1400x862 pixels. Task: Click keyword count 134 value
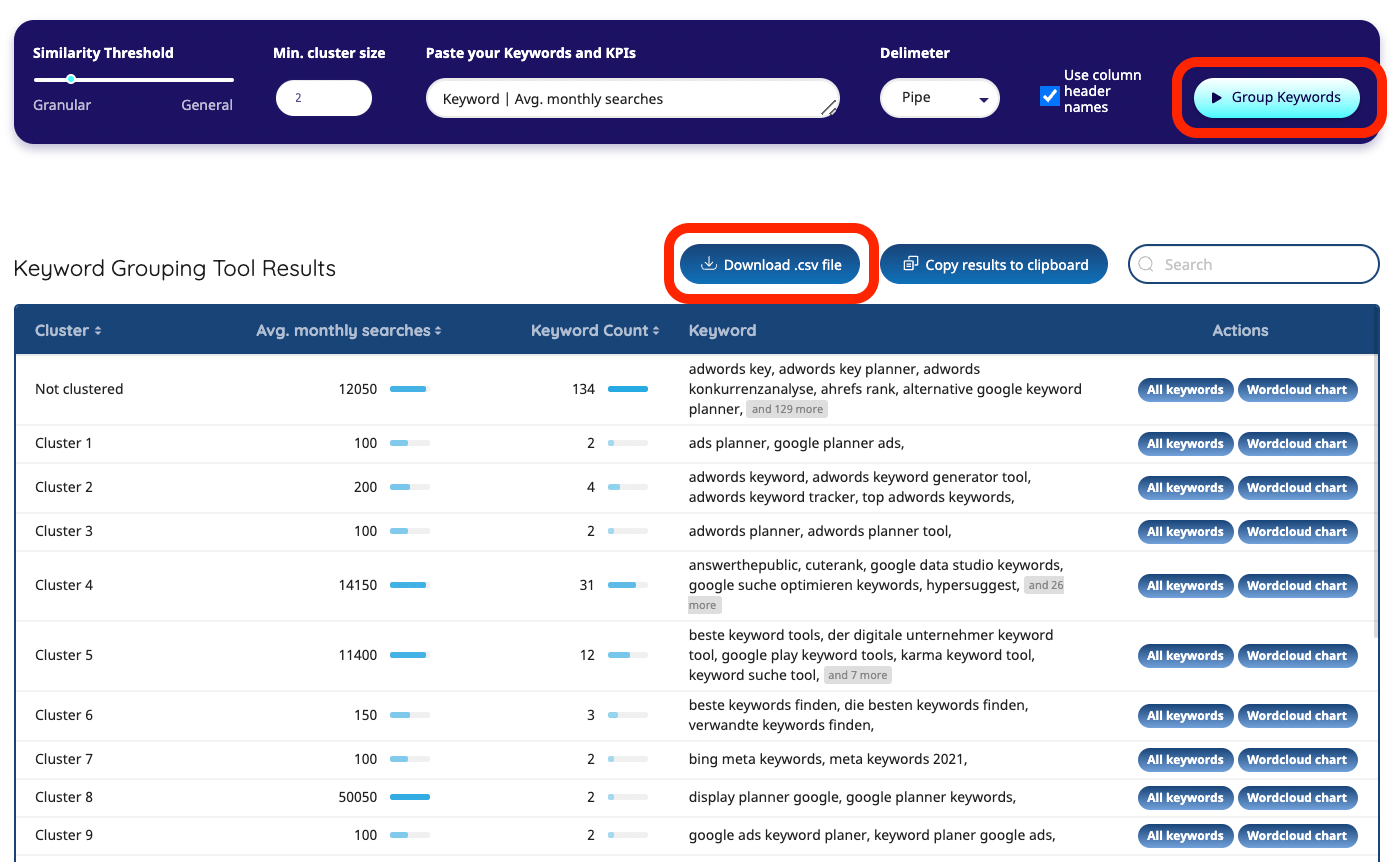tap(583, 389)
